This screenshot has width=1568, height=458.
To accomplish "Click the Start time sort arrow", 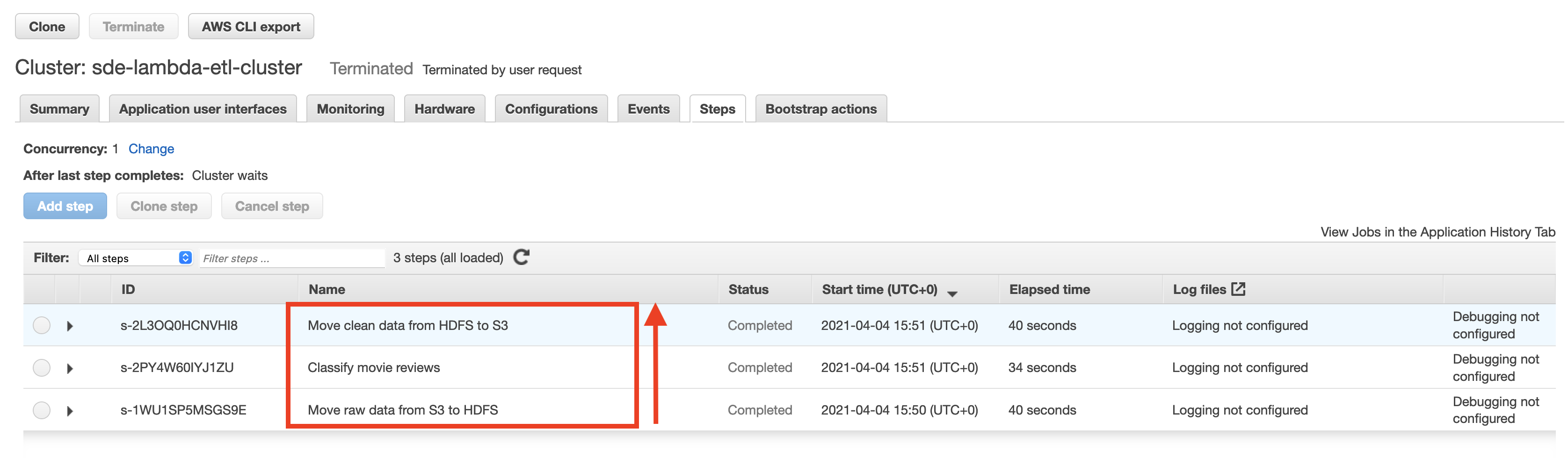I will click(x=952, y=293).
